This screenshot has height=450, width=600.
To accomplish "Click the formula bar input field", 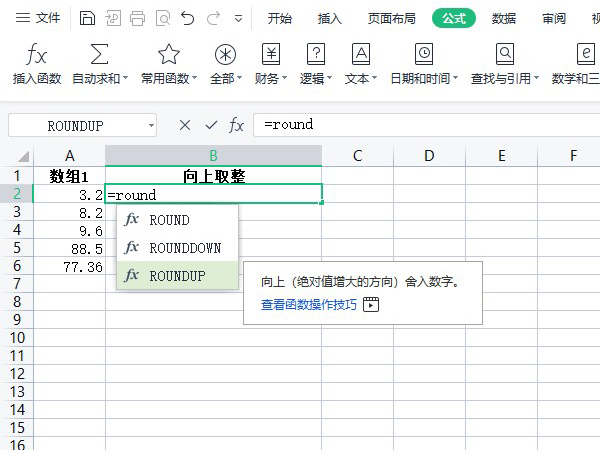I will point(420,125).
